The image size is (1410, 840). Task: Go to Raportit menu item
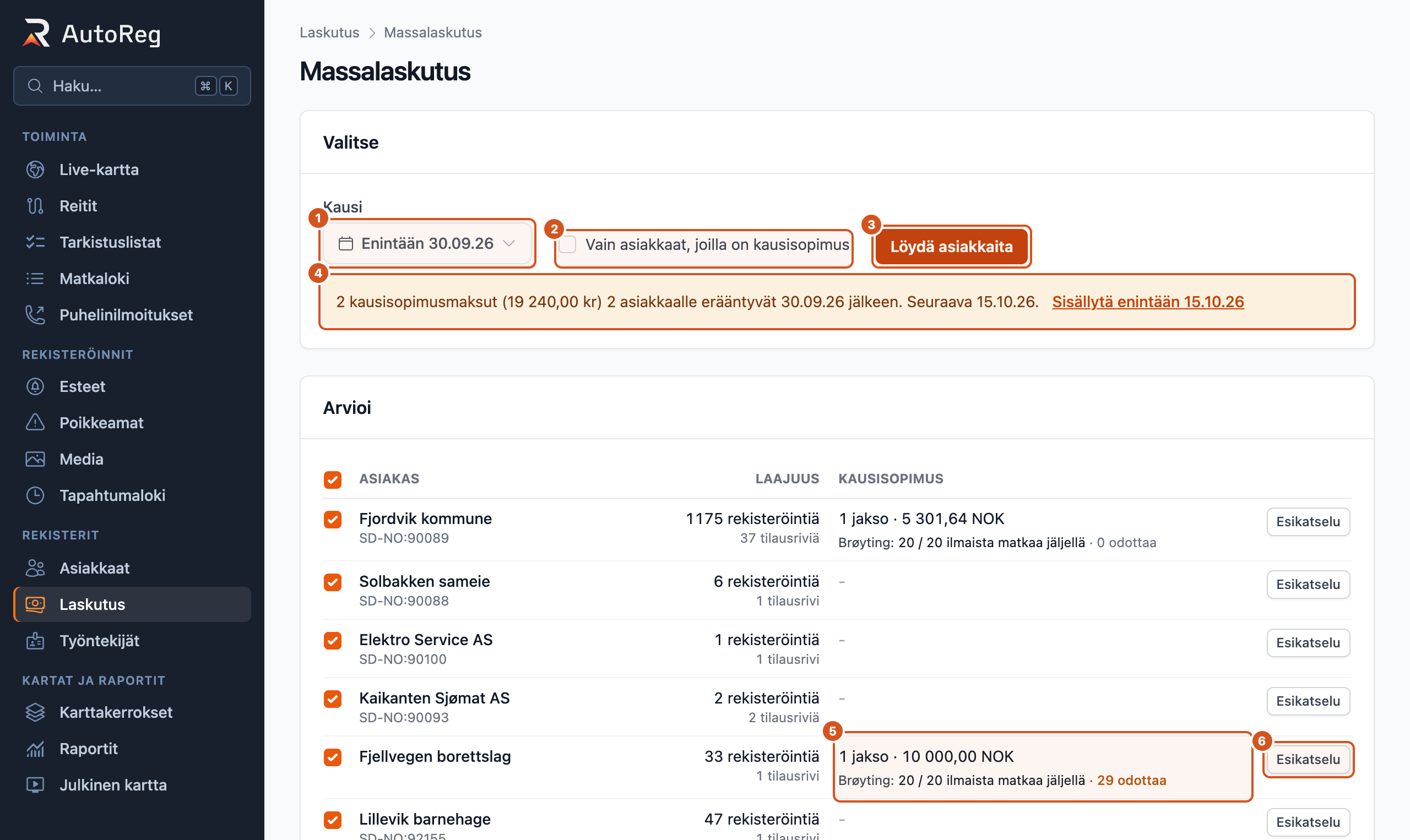[x=132, y=749]
